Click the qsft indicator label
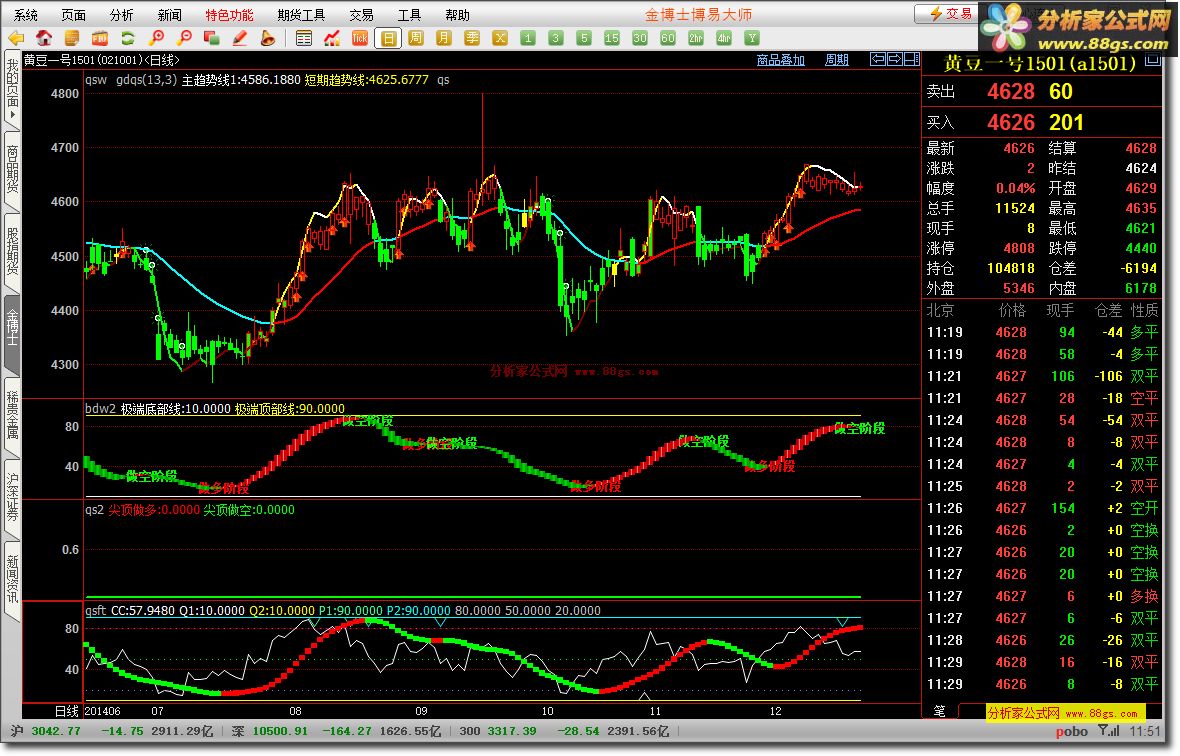This screenshot has height=756, width=1180. 96,611
